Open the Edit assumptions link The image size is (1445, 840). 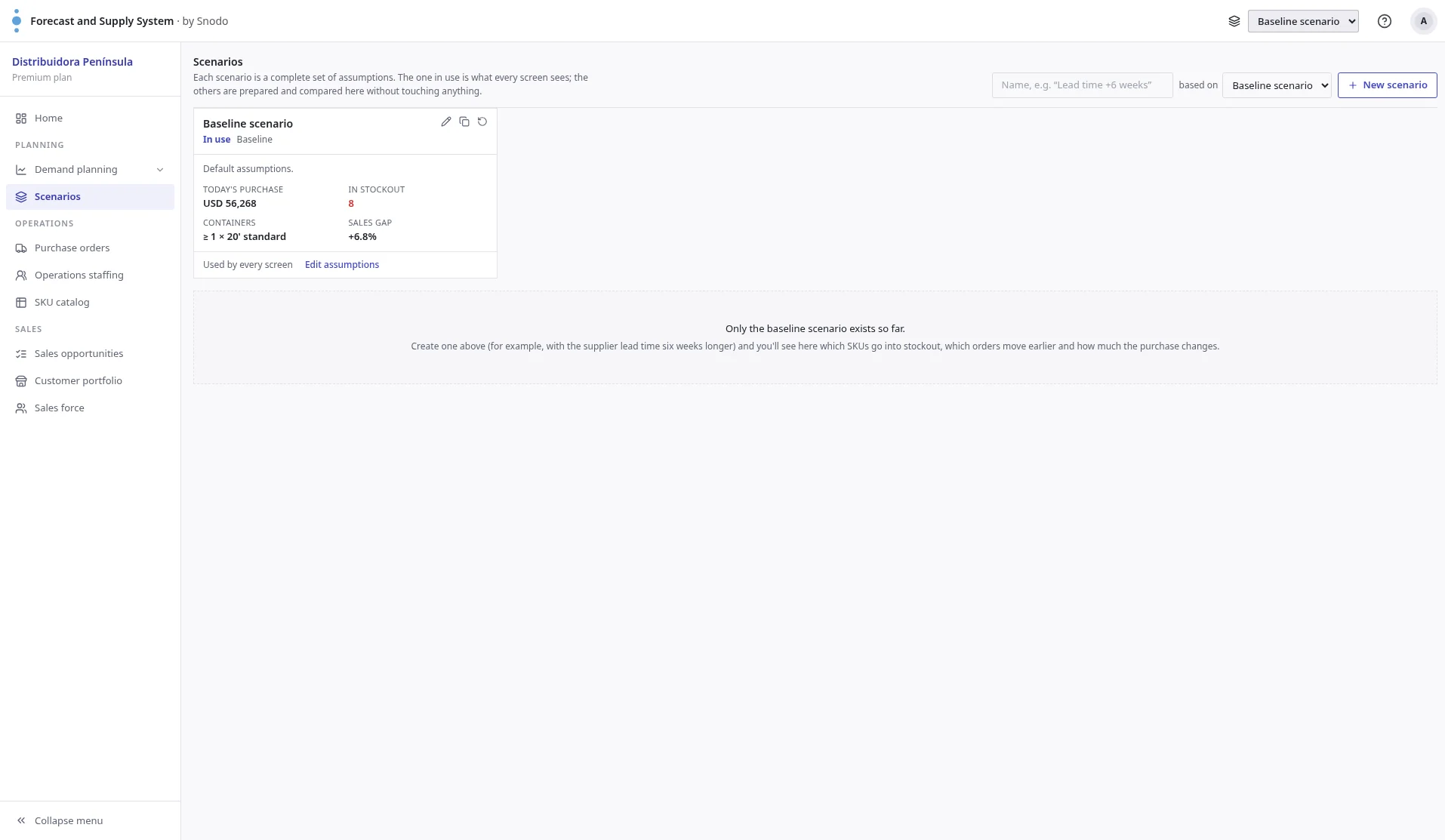(342, 265)
